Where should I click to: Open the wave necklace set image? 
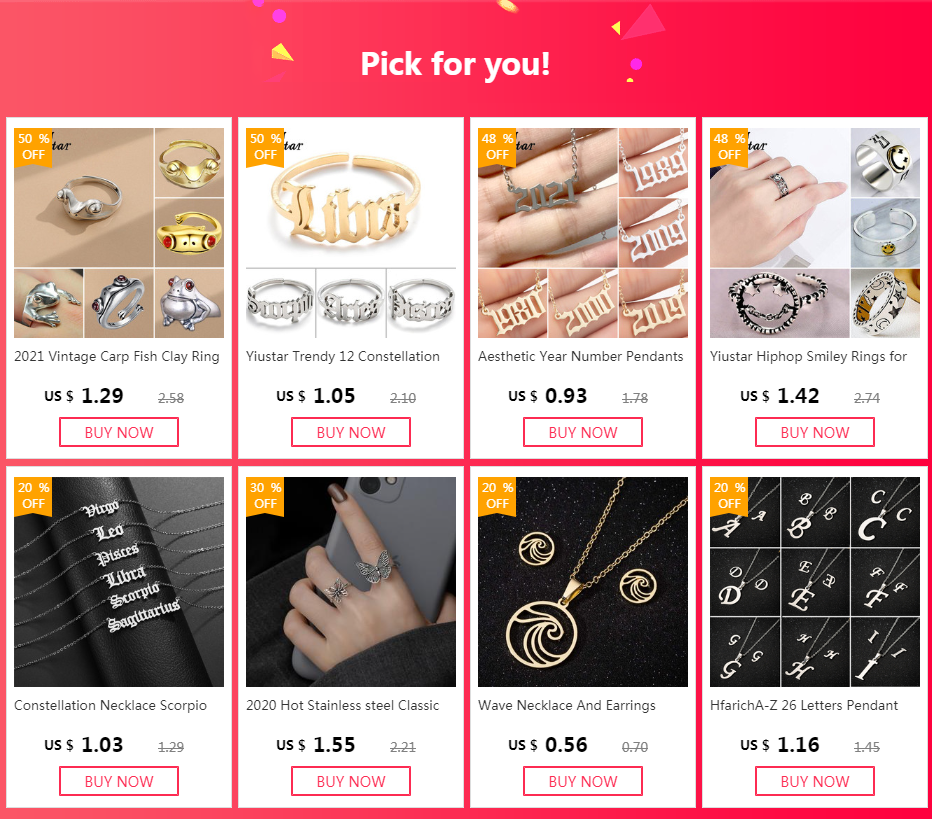[x=582, y=582]
